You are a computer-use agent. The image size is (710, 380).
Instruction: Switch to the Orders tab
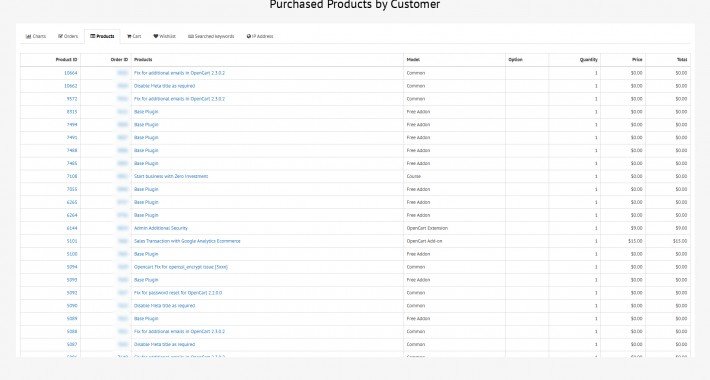(68, 36)
